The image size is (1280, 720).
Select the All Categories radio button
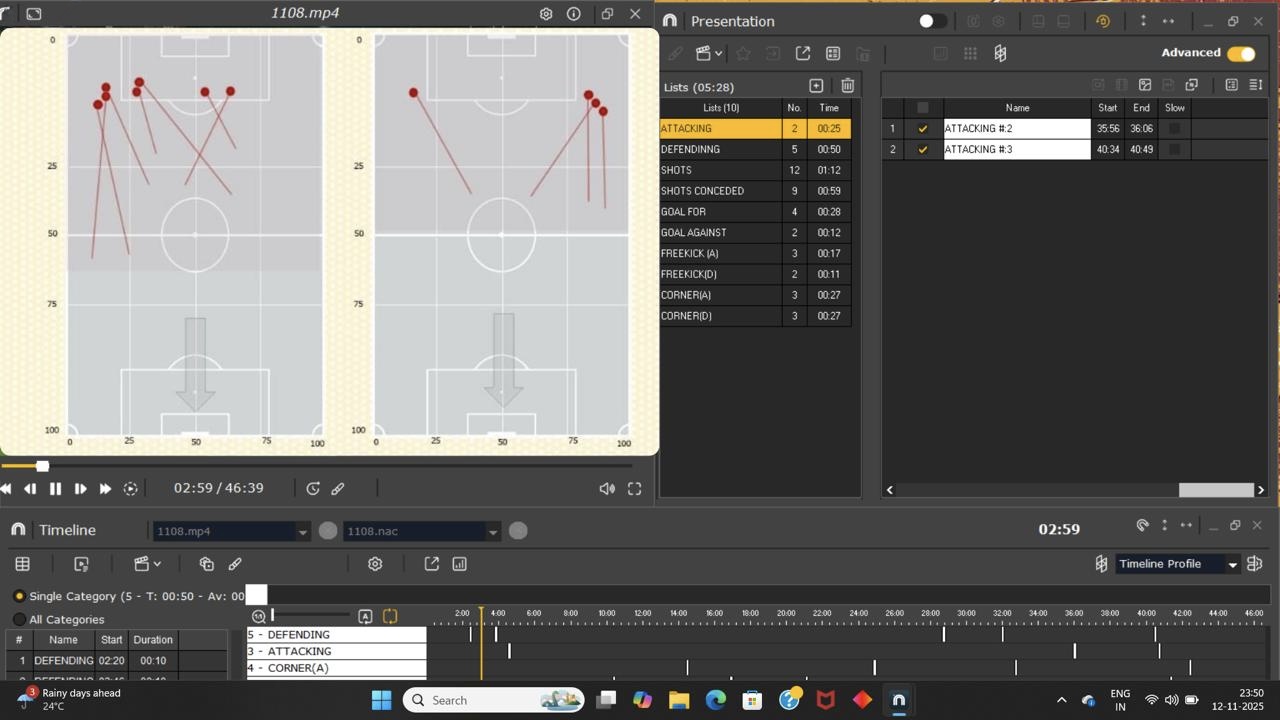point(19,620)
